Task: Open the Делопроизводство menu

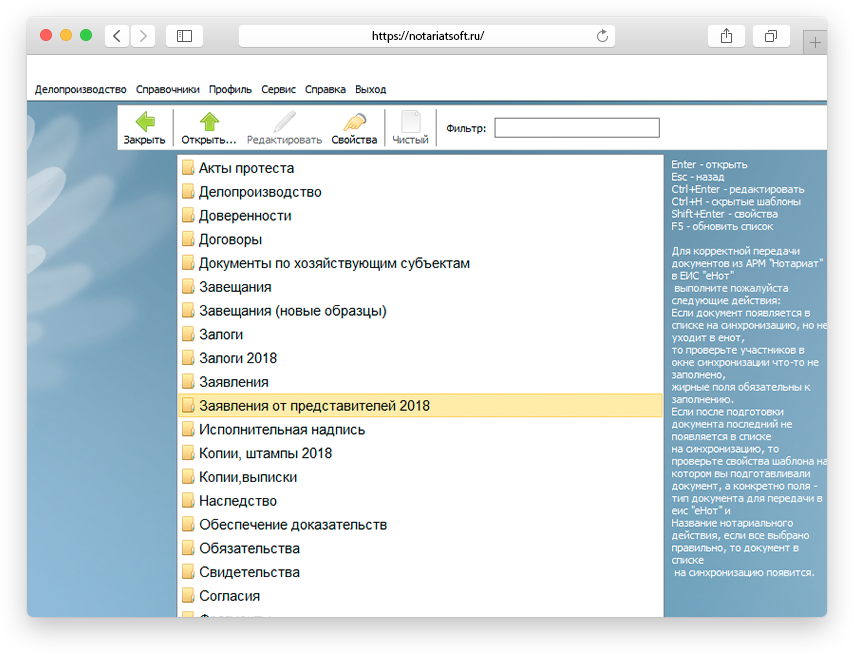Action: (x=81, y=89)
